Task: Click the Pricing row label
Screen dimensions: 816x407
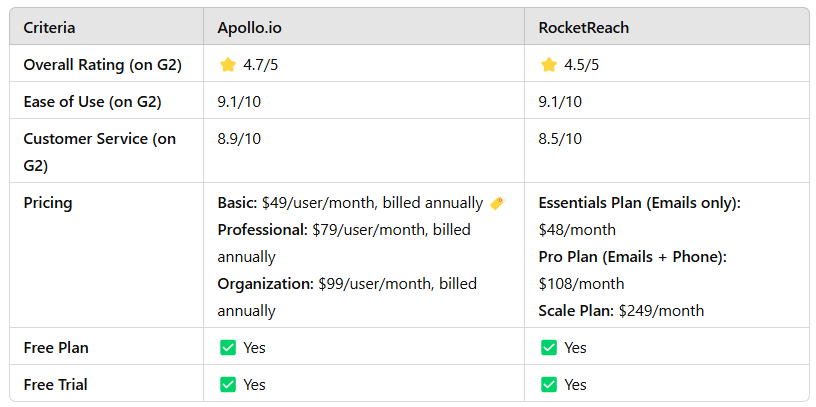Action: point(48,202)
